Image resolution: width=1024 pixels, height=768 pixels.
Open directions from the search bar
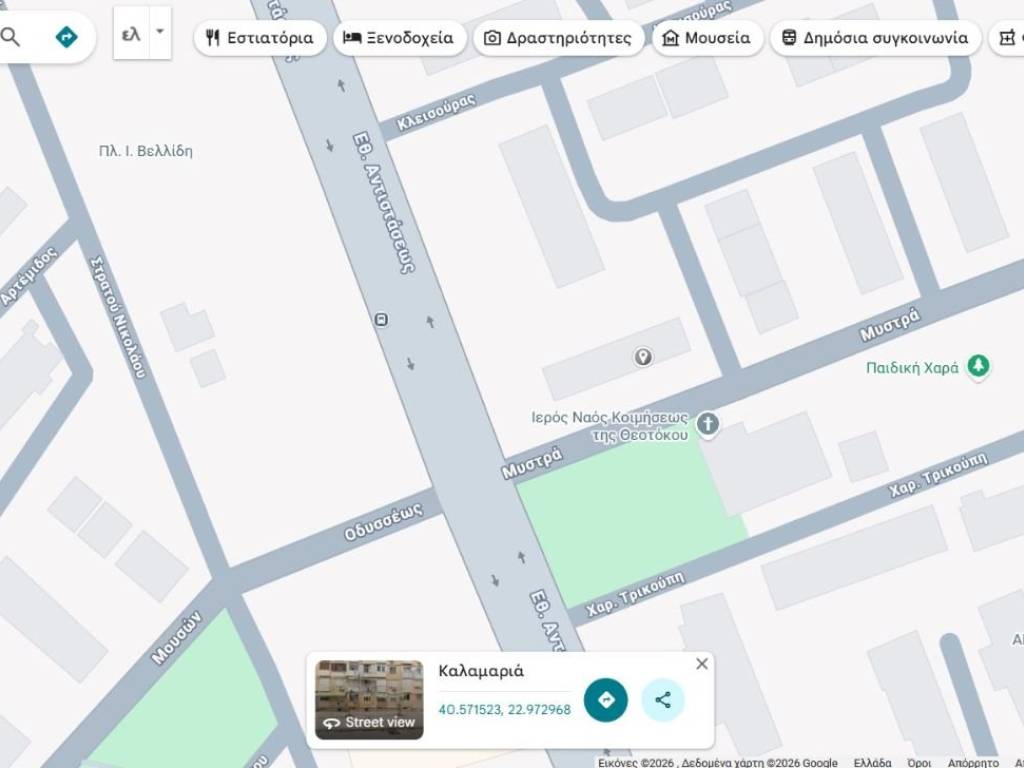66,38
